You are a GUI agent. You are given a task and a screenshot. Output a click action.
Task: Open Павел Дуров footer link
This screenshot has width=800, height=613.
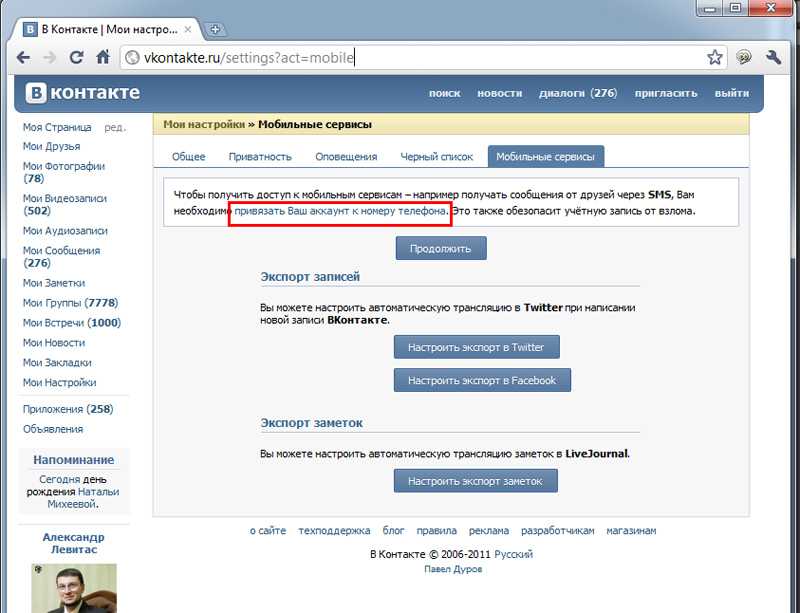click(453, 569)
